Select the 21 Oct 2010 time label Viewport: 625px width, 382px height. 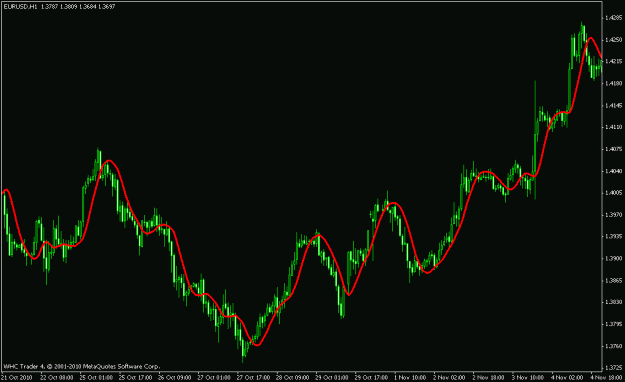click(17, 377)
